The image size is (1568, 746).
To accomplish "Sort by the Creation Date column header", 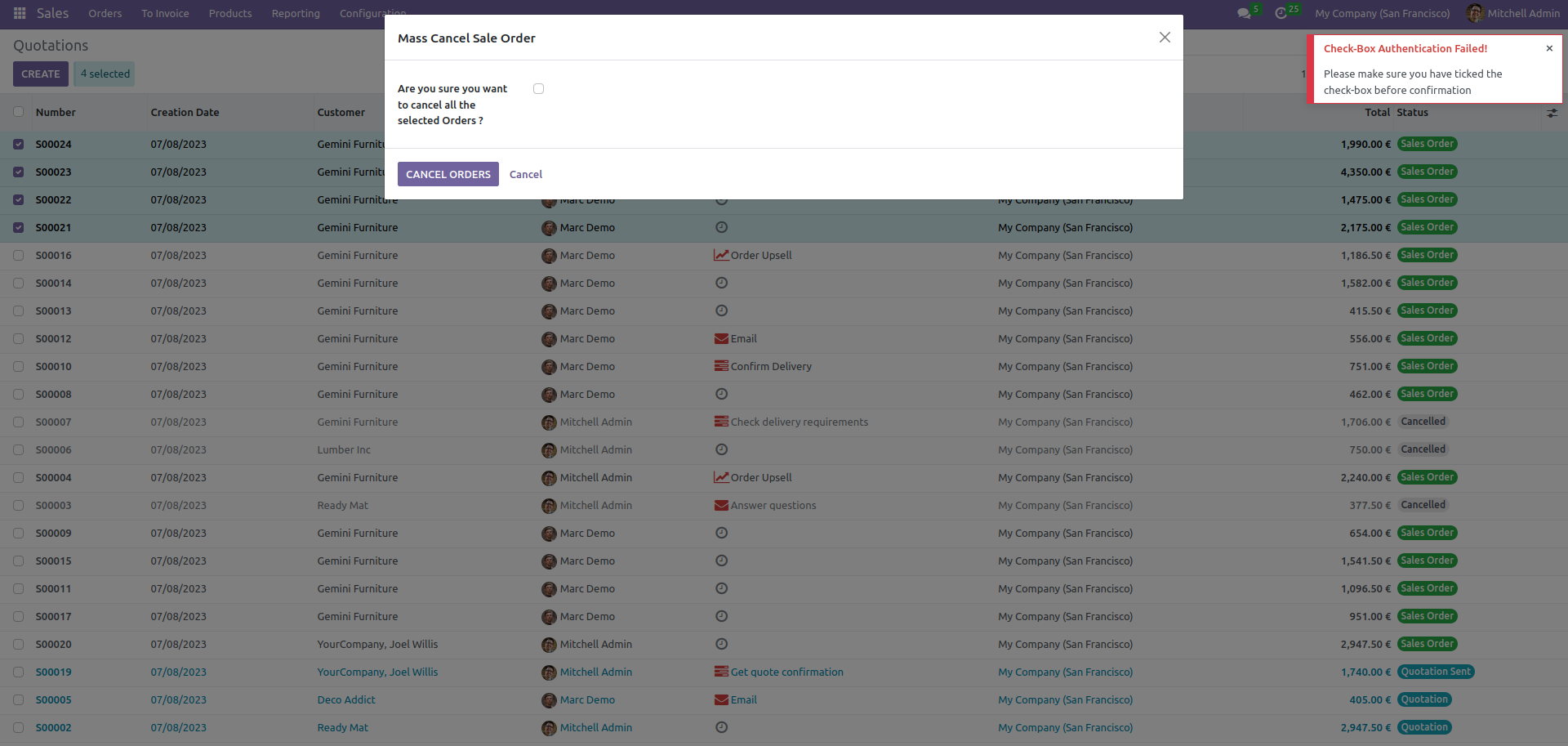I will [x=185, y=113].
